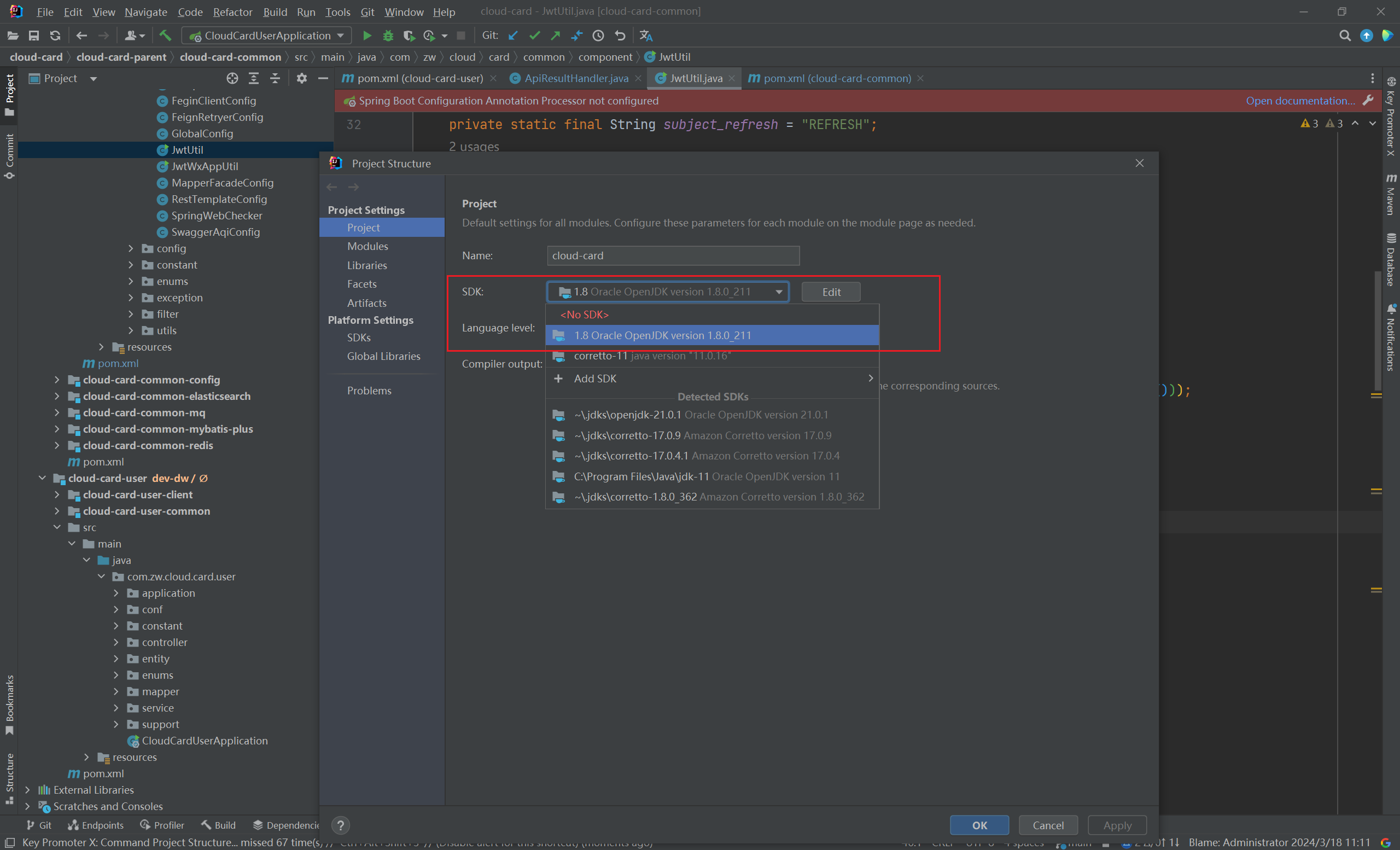Click Git update project arrow icon
The width and height of the screenshot is (1400, 850).
pyautogui.click(x=513, y=36)
